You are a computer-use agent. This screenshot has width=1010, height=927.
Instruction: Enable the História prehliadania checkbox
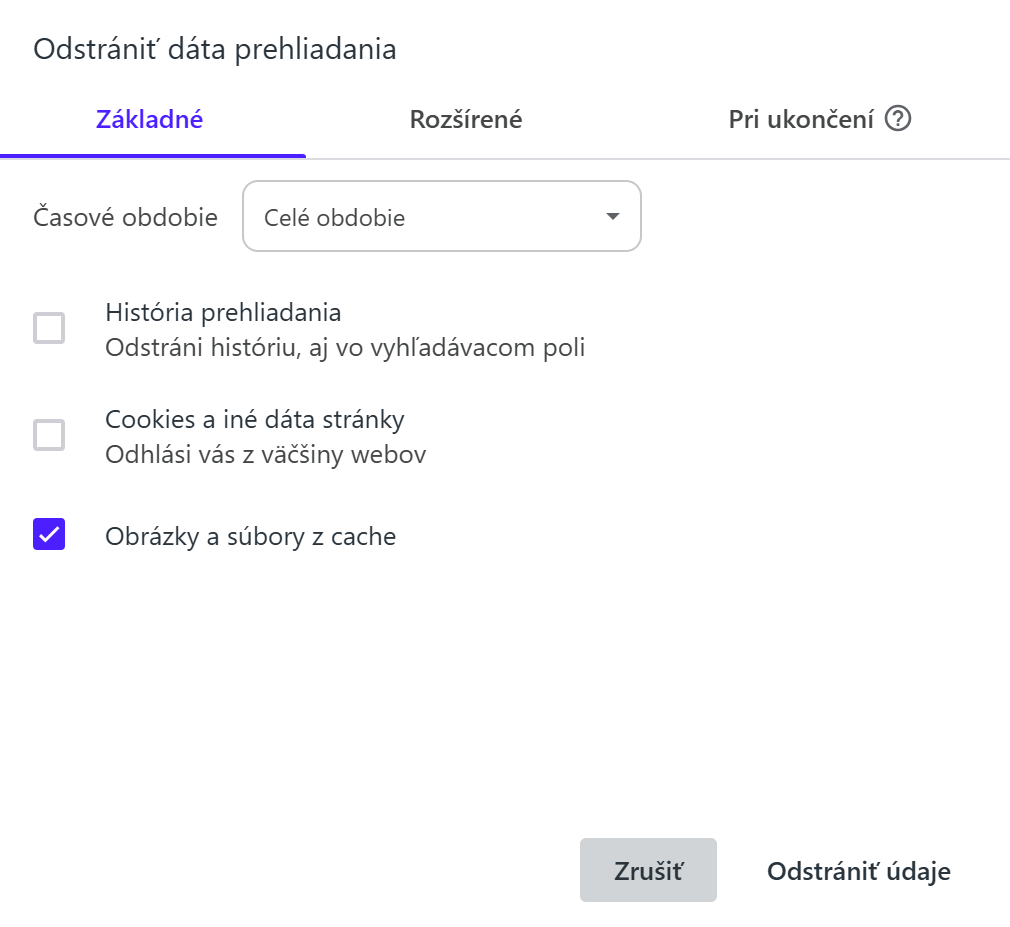(49, 328)
